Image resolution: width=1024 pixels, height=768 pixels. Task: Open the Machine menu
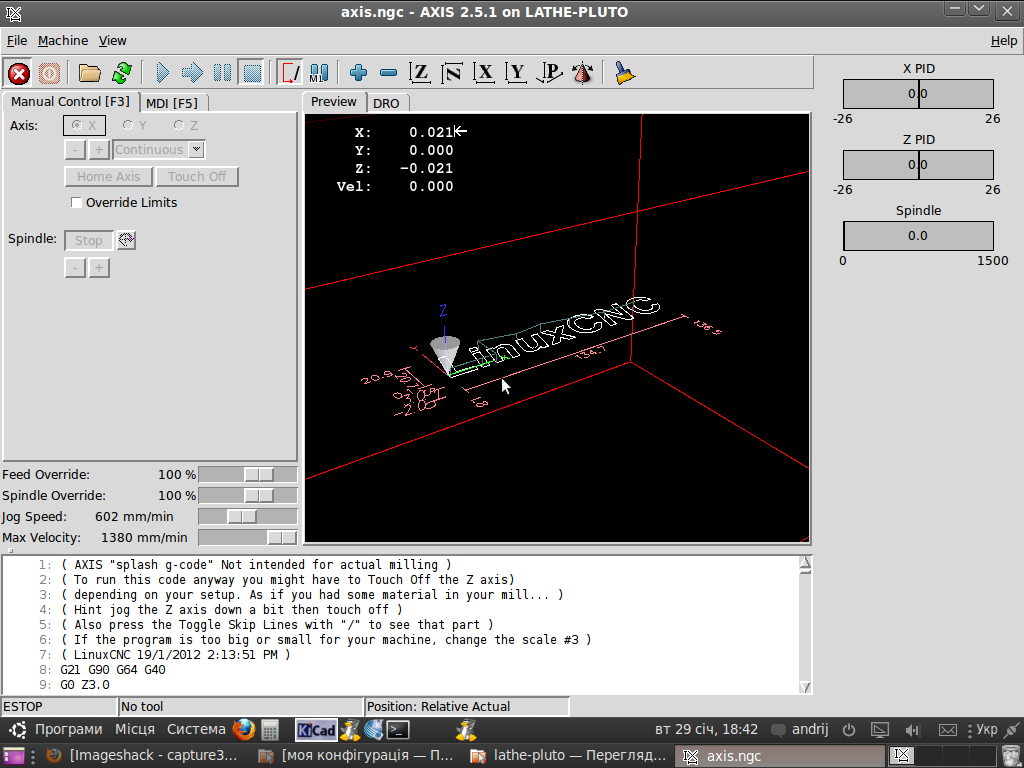[63, 41]
